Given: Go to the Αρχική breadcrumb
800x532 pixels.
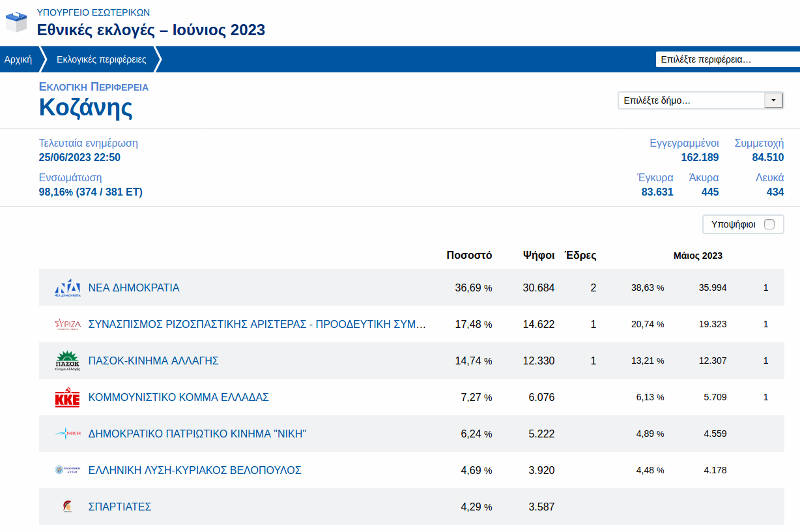Looking at the screenshot, I should click(18, 60).
